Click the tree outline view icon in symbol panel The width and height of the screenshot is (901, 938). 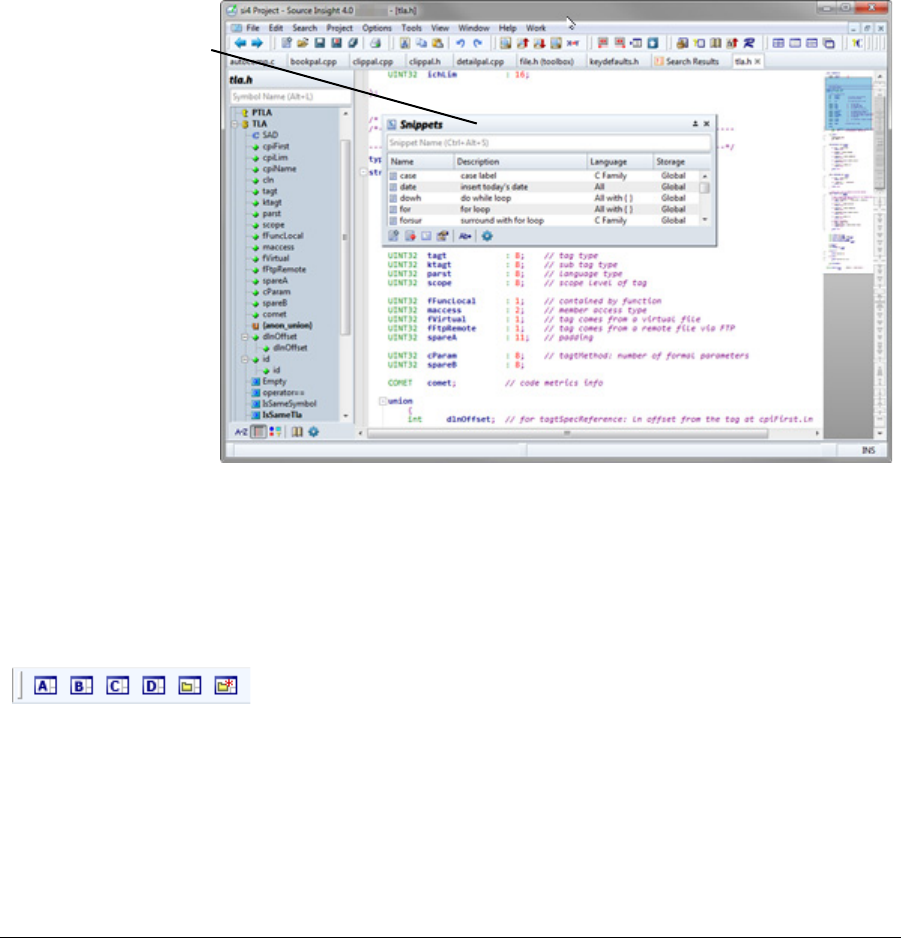pyautogui.click(x=258, y=432)
